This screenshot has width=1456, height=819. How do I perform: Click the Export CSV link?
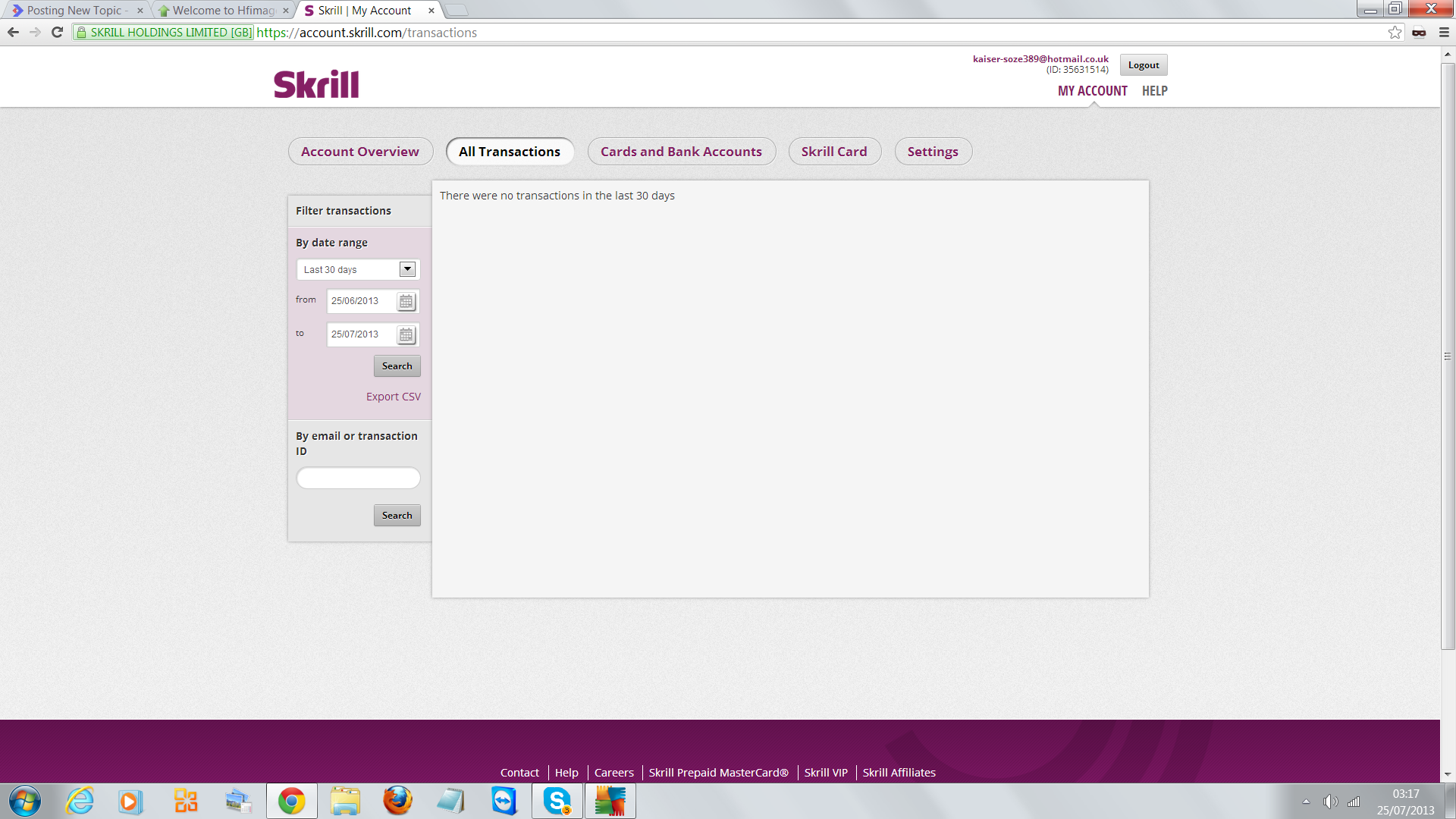[x=394, y=397]
